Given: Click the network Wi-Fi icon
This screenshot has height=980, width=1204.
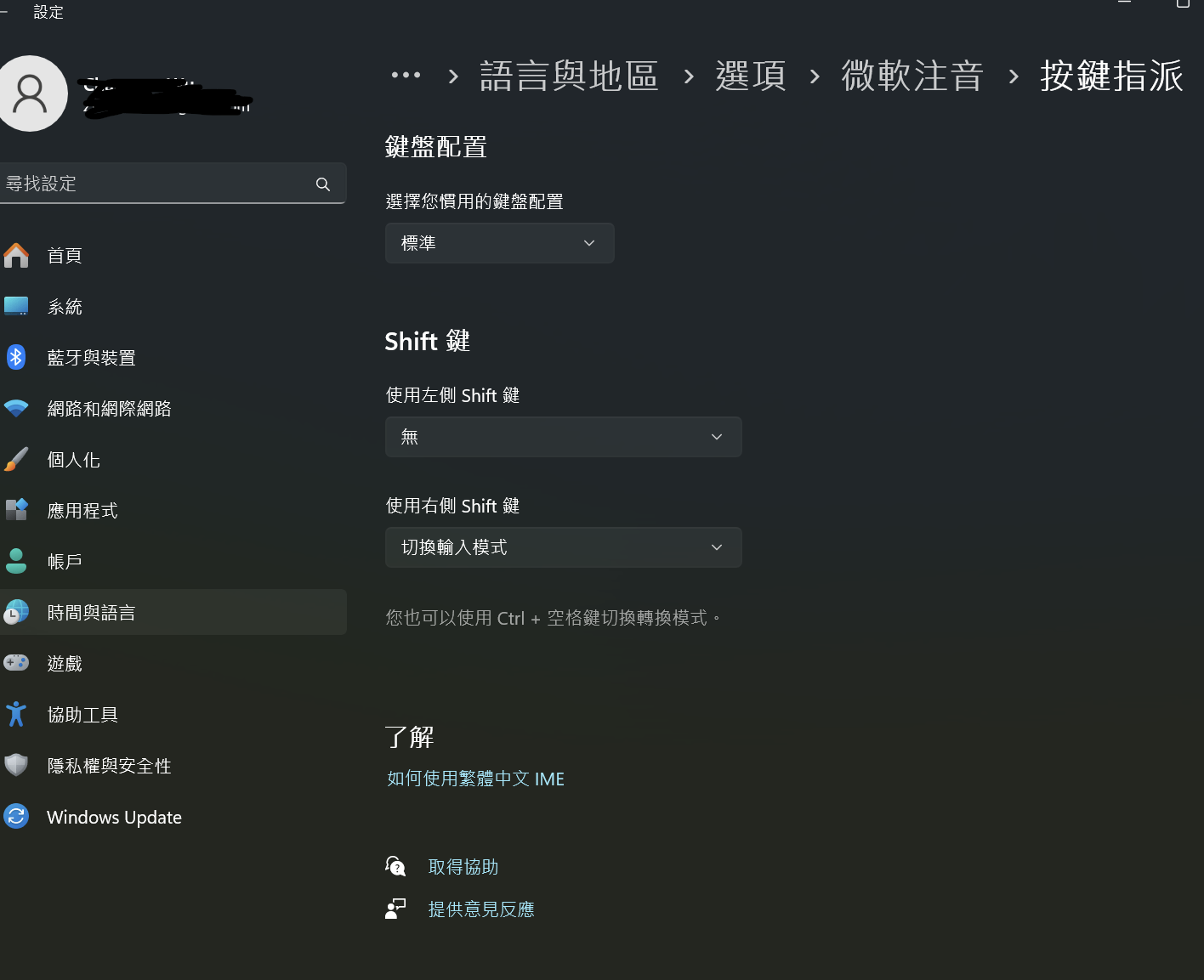Looking at the screenshot, I should [x=16, y=408].
